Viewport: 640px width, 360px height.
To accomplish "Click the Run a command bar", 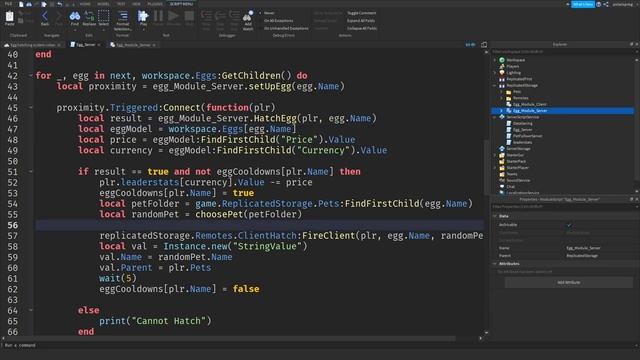I will tap(318, 345).
